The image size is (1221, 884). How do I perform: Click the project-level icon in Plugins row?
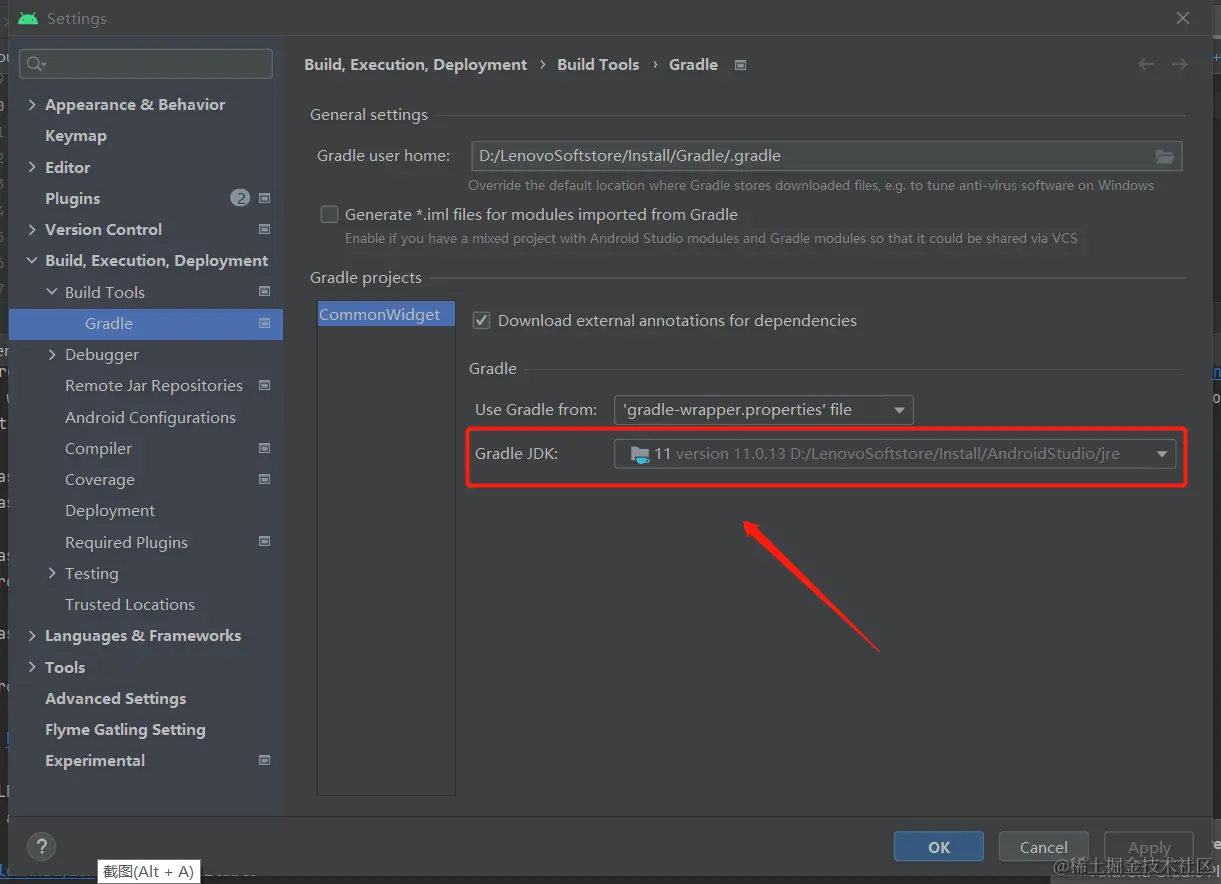point(265,198)
